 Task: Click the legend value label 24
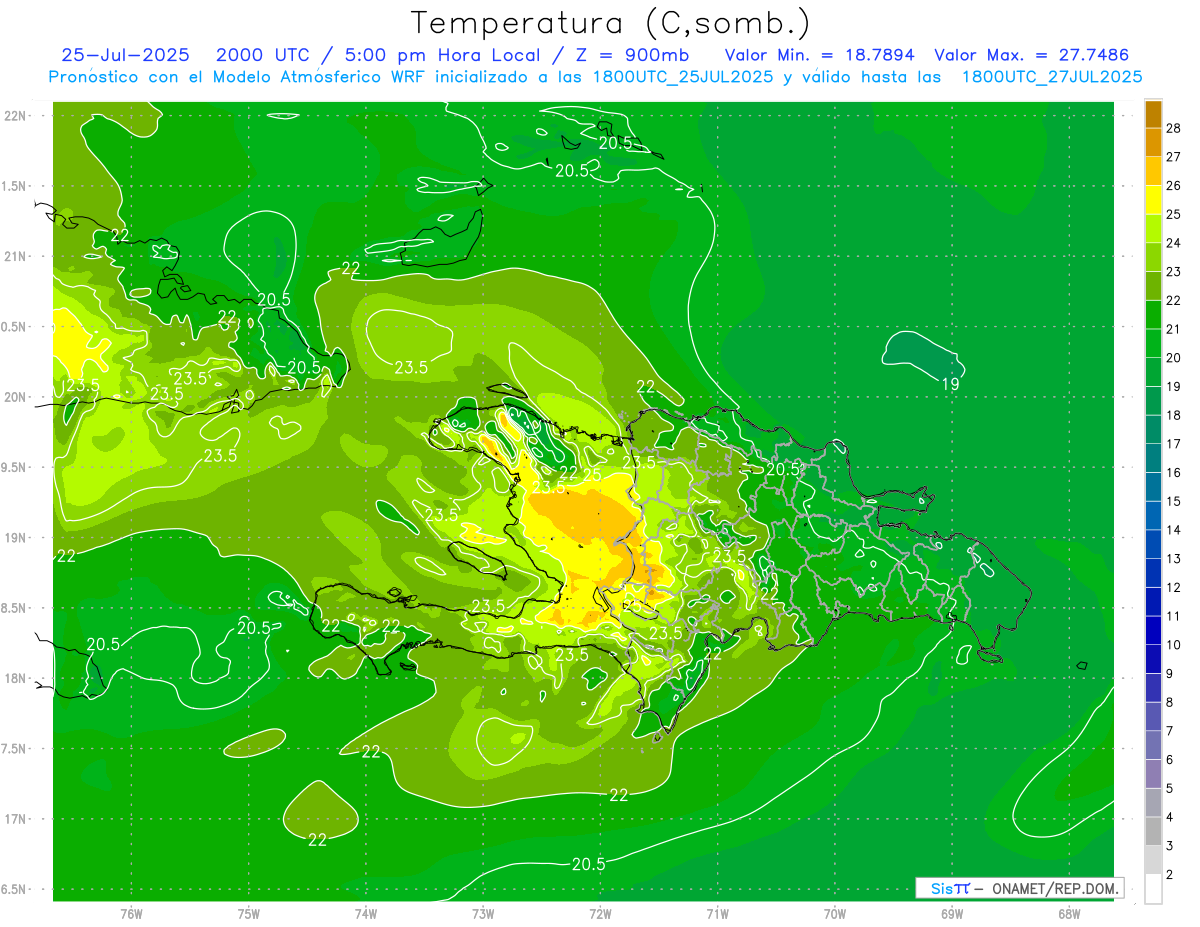click(1174, 243)
